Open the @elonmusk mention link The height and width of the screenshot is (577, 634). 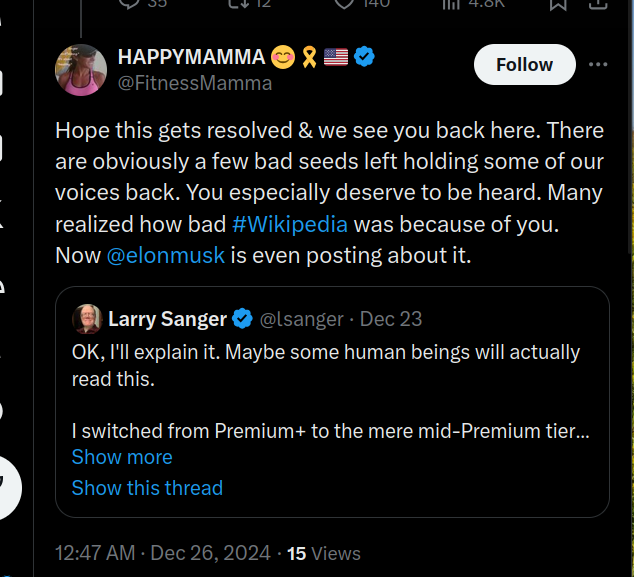pyautogui.click(x=165, y=255)
